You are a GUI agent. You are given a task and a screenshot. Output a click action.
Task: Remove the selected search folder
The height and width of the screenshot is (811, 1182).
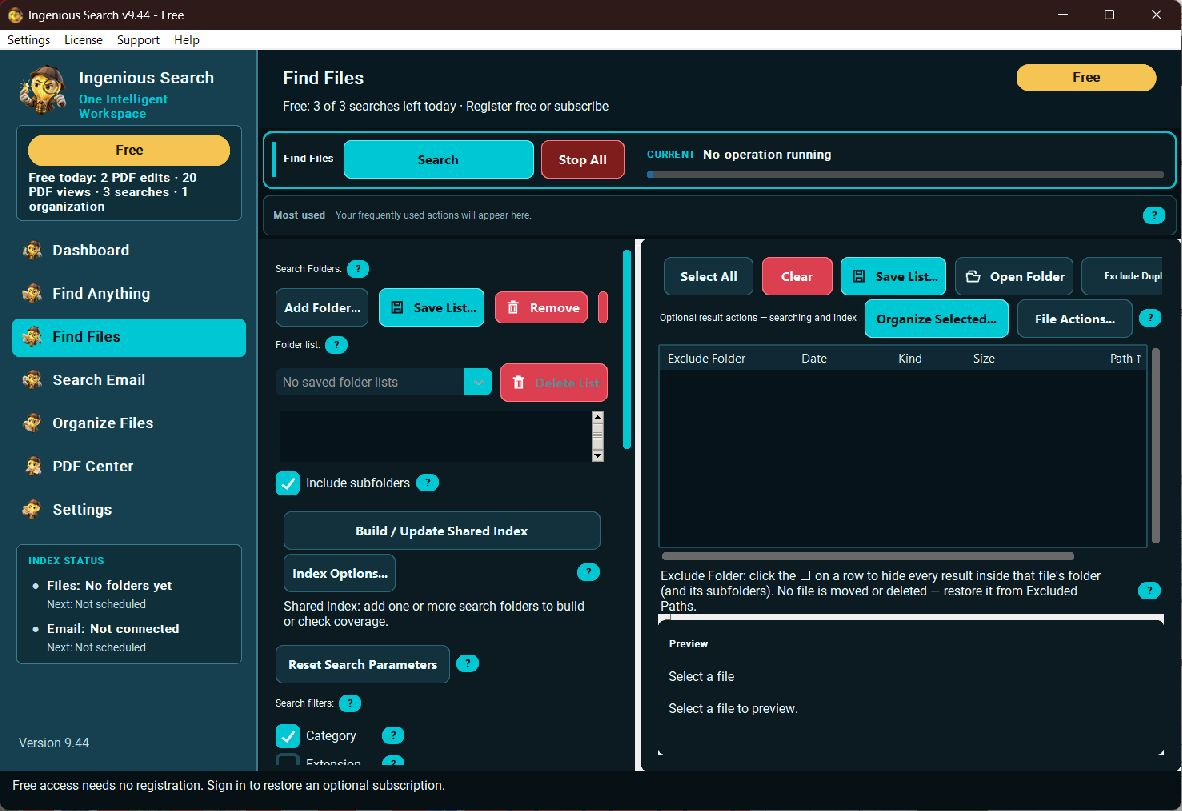pyautogui.click(x=541, y=308)
